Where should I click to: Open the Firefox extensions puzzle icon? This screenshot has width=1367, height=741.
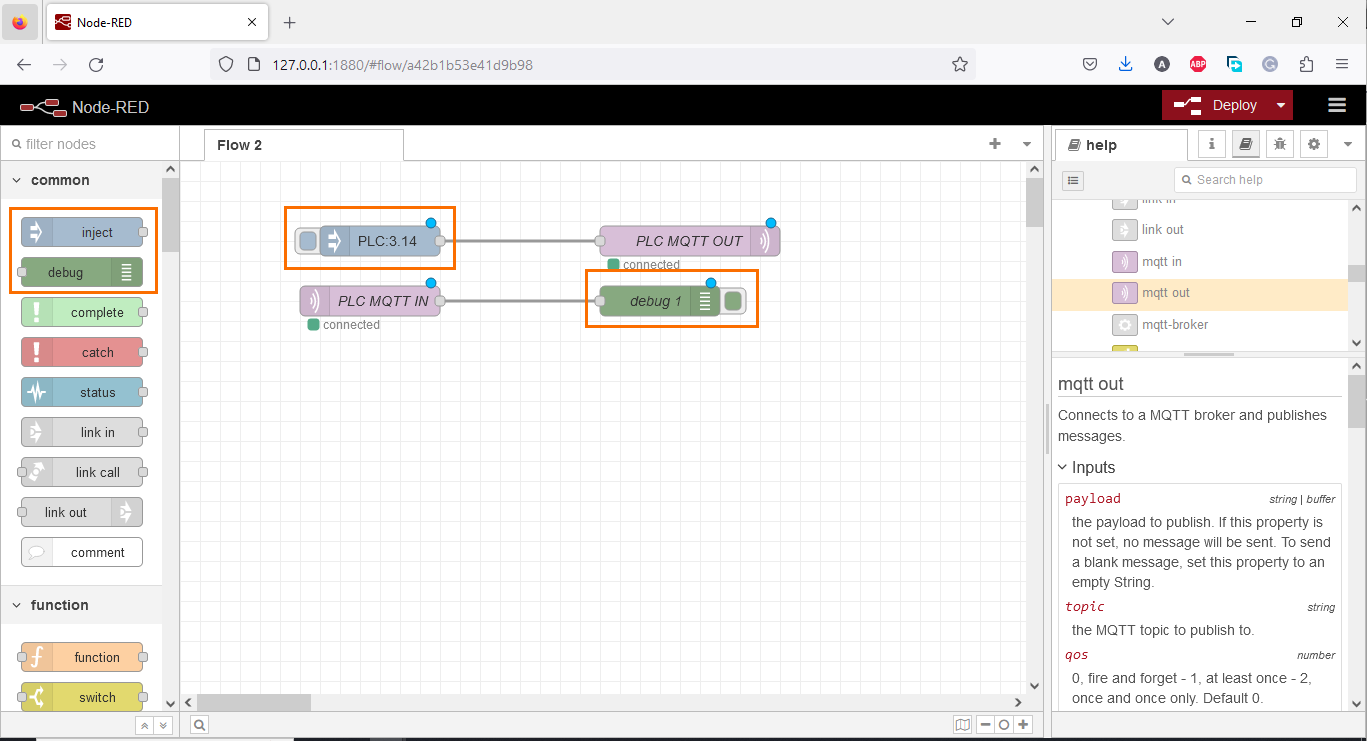(x=1306, y=64)
